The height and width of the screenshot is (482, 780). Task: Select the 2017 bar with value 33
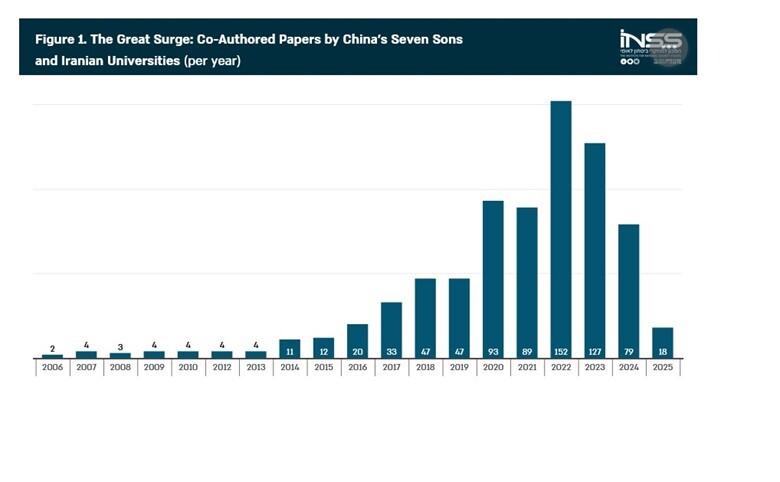[x=391, y=330]
